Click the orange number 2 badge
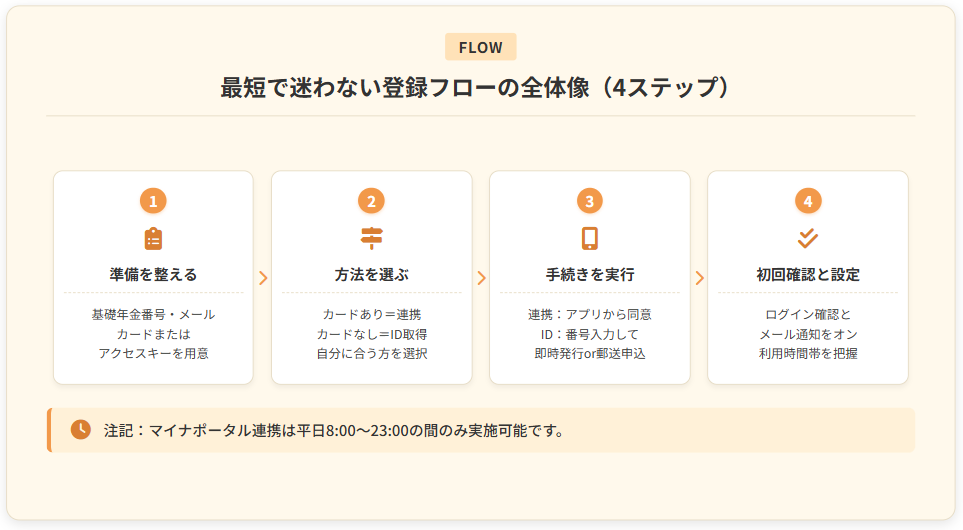The height and width of the screenshot is (530, 963). tap(371, 201)
